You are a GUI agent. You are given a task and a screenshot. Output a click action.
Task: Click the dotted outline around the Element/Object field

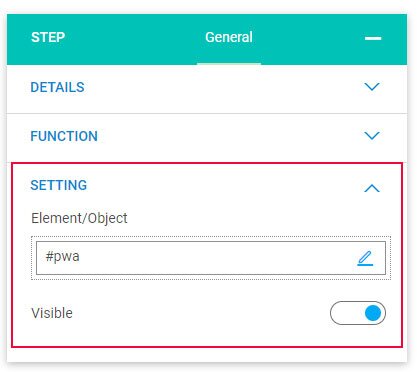click(x=211, y=238)
